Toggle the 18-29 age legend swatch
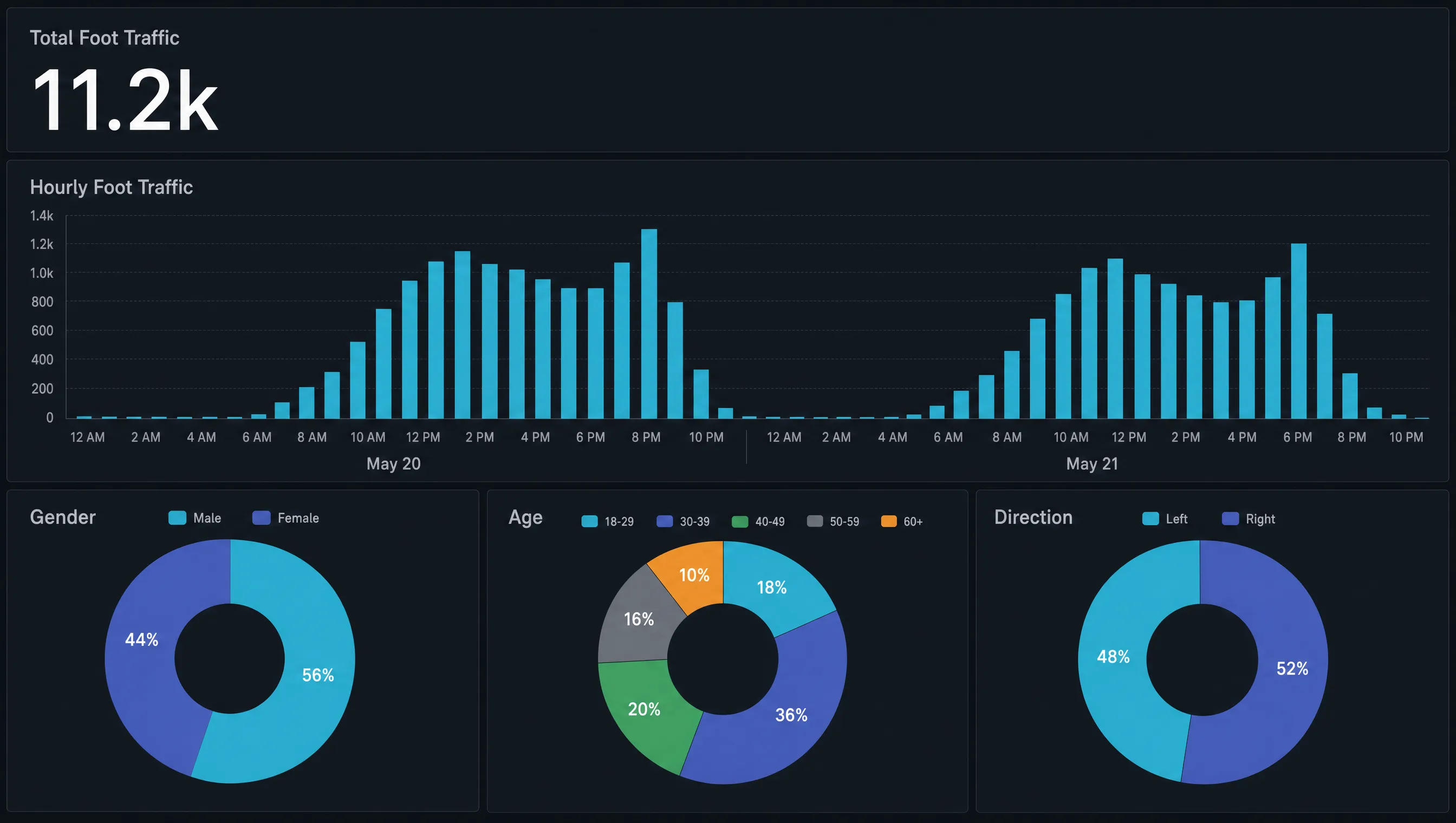The height and width of the screenshot is (823, 1456). tap(589, 521)
